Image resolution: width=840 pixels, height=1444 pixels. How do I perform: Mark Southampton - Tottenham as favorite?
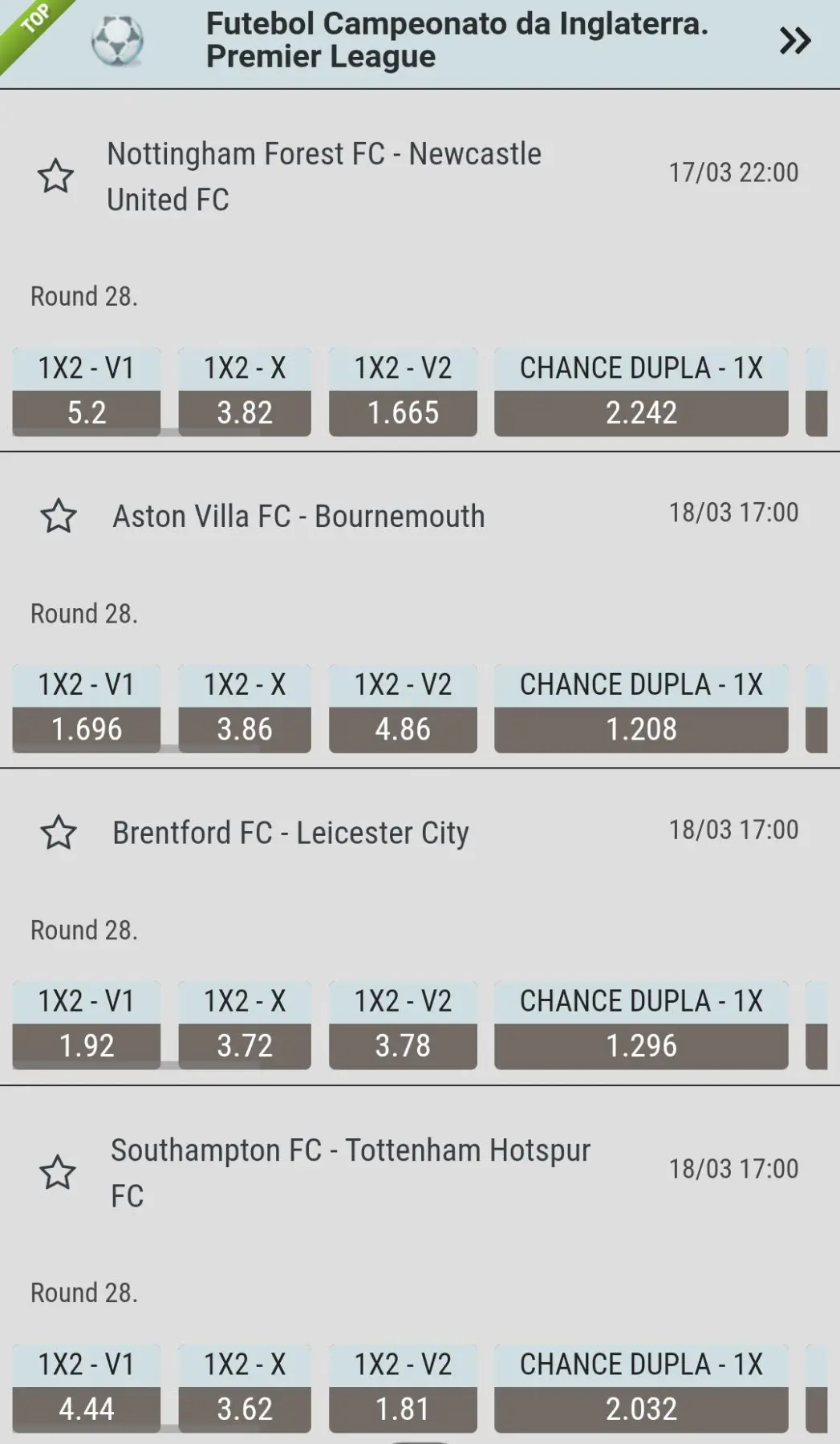[x=58, y=1172]
